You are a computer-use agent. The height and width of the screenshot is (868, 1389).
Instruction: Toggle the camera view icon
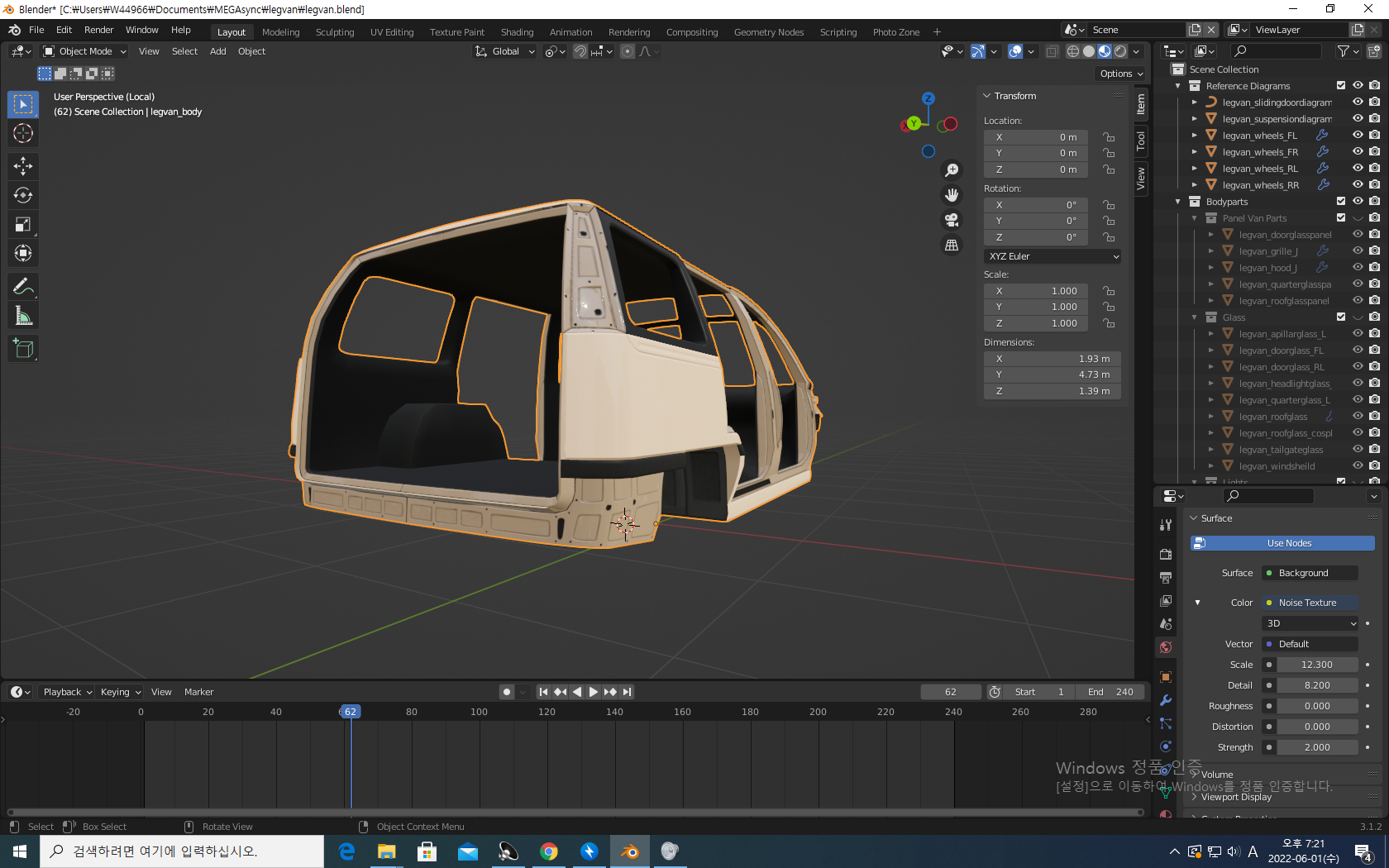952,220
